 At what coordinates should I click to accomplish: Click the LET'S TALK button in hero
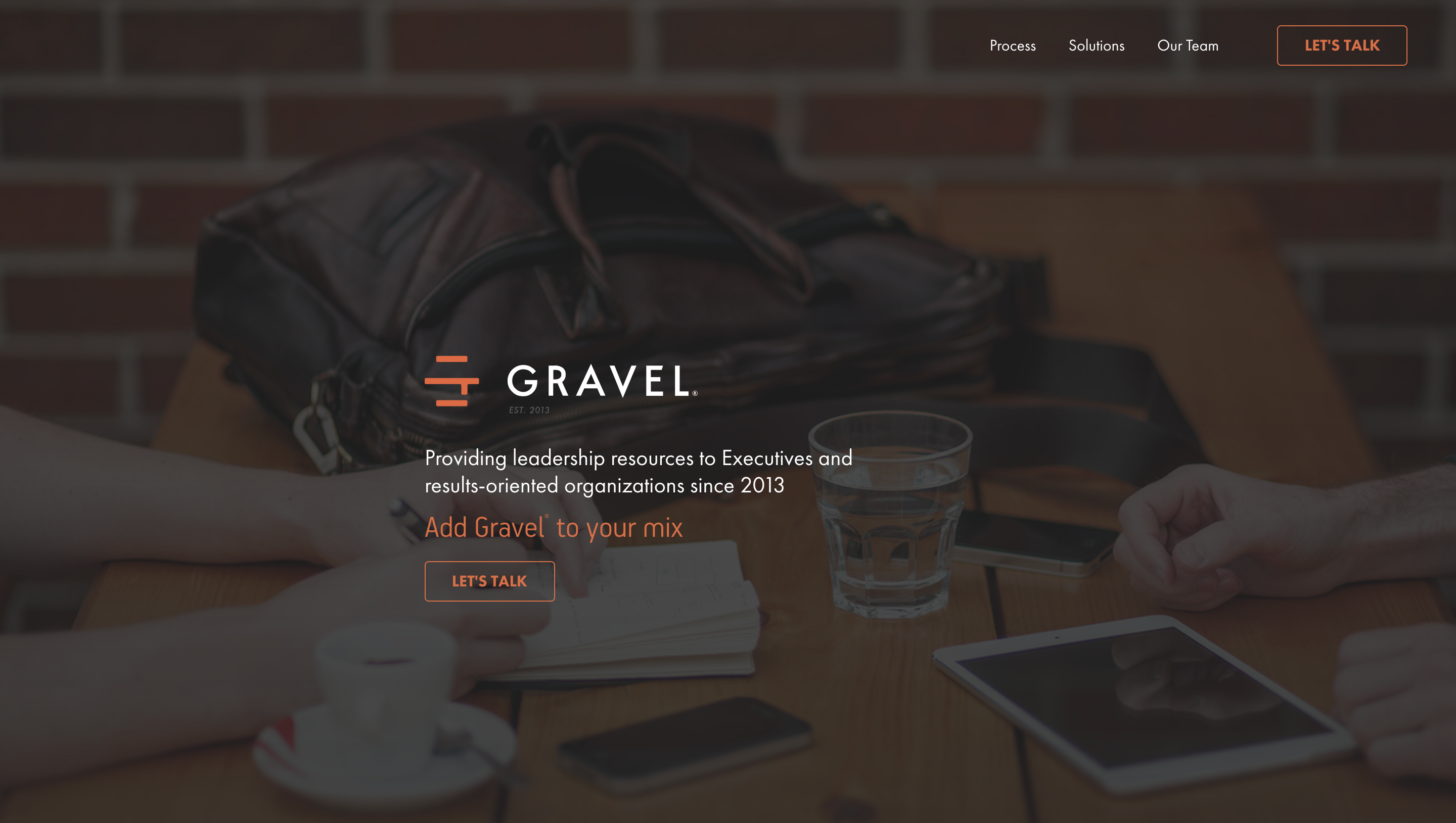(x=489, y=580)
